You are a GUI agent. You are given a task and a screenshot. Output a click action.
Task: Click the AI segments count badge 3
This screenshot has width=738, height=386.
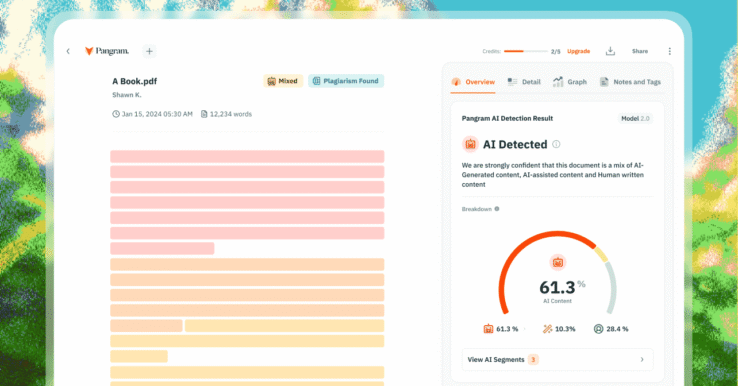pyautogui.click(x=533, y=360)
